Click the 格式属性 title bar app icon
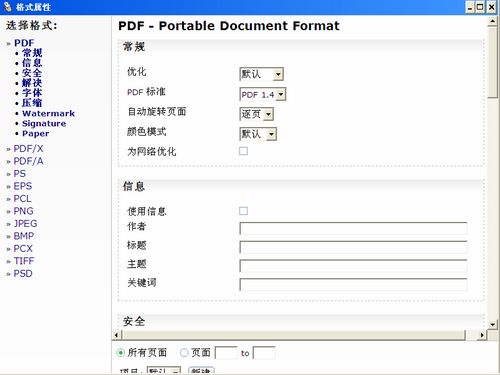 7,7
